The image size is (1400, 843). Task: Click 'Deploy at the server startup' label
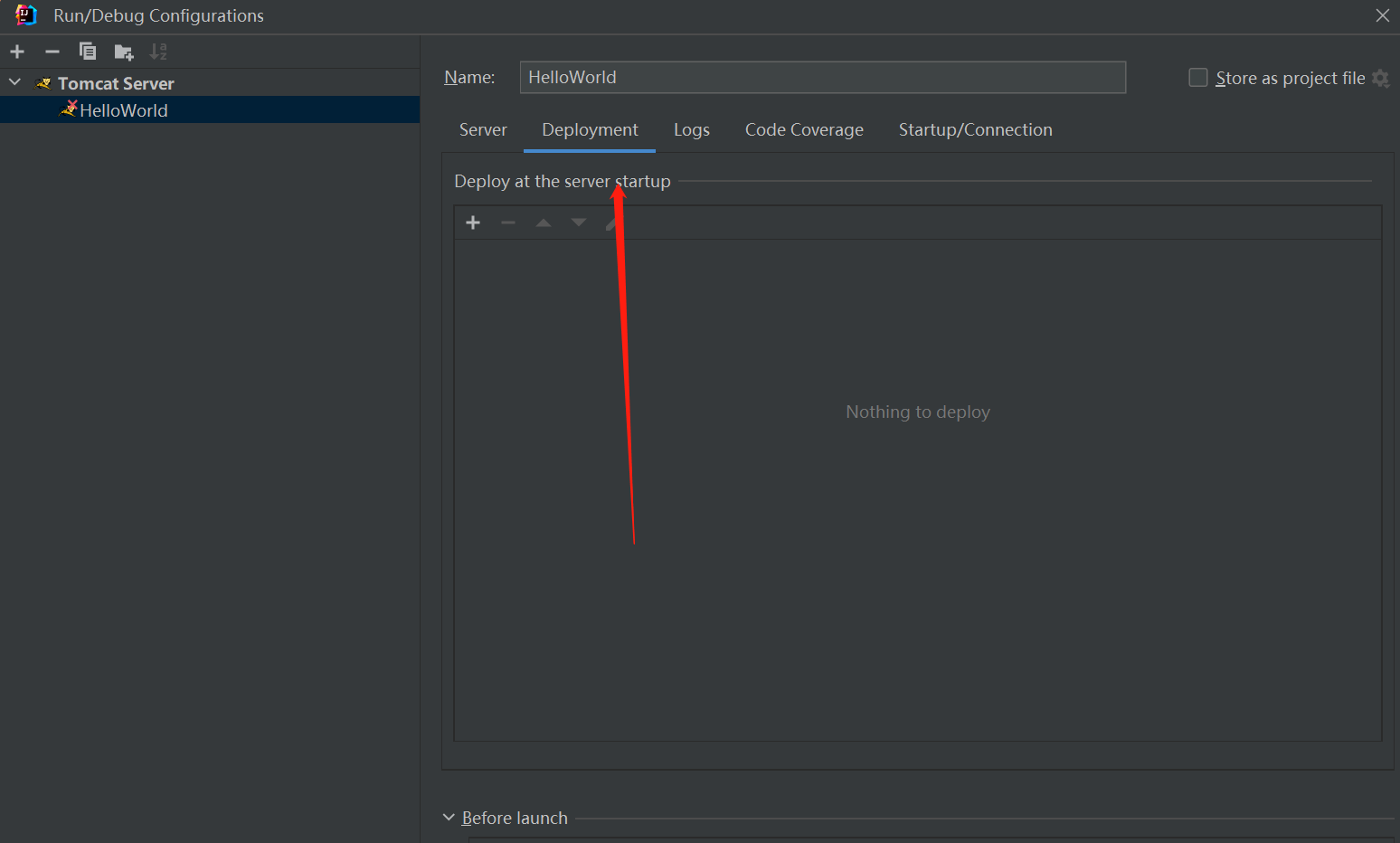[563, 181]
